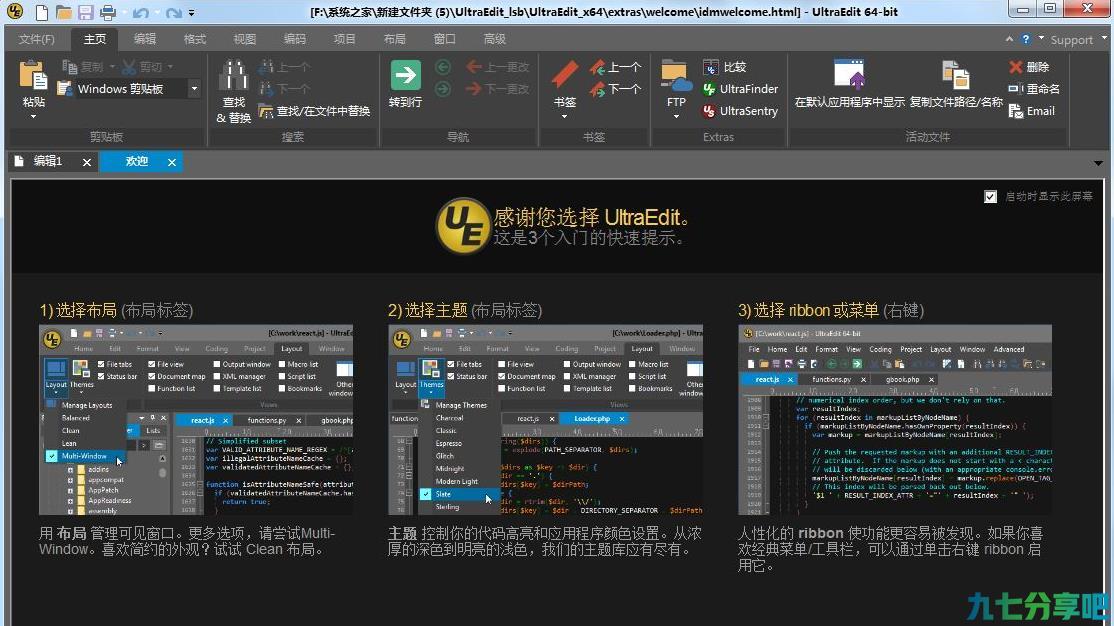Viewport: 1114px width, 626px height.
Task: Jump to 上一更改
Action: tap(497, 67)
